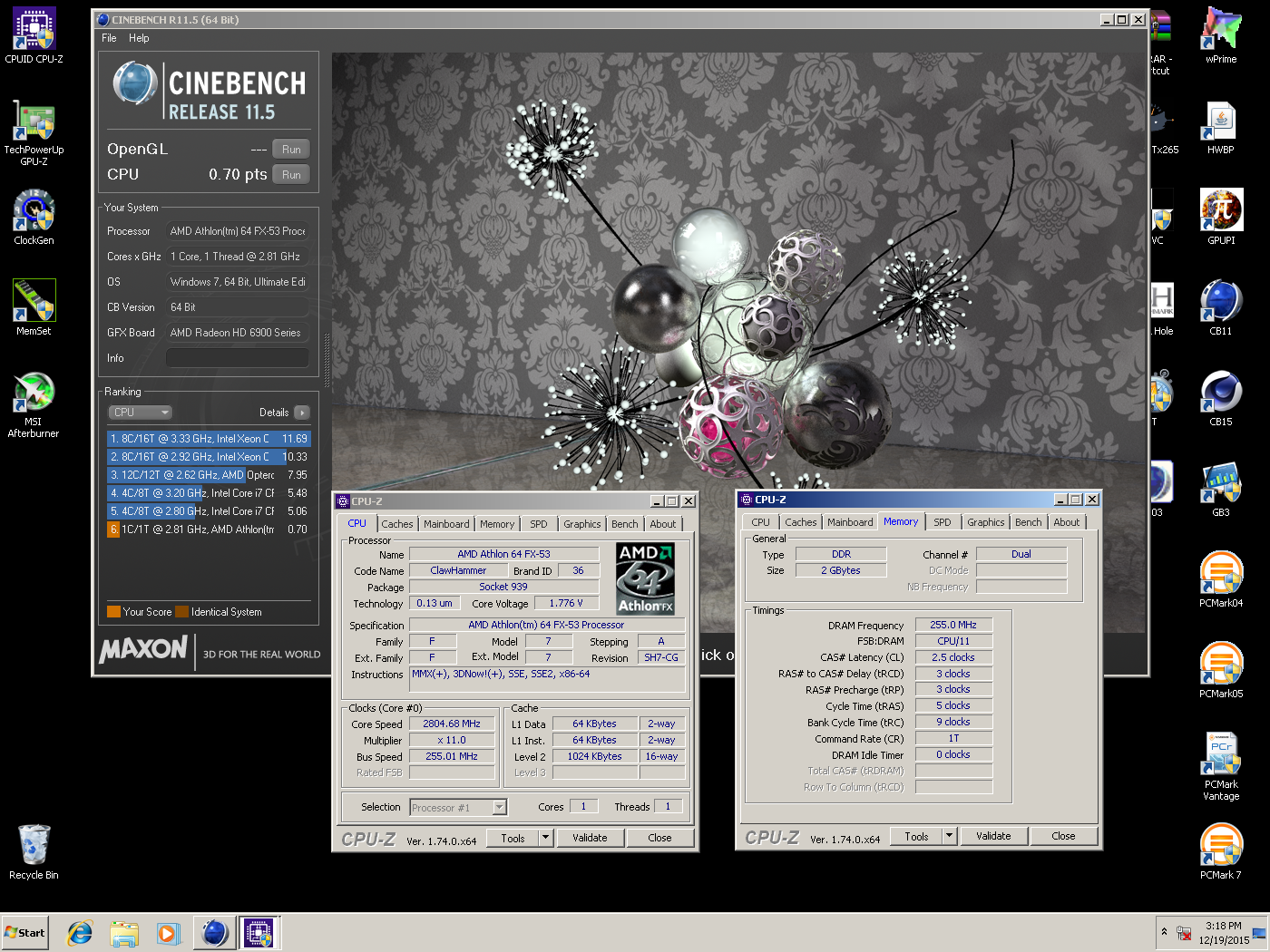
Task: Open MemSet desktop shortcut
Action: pyautogui.click(x=34, y=308)
